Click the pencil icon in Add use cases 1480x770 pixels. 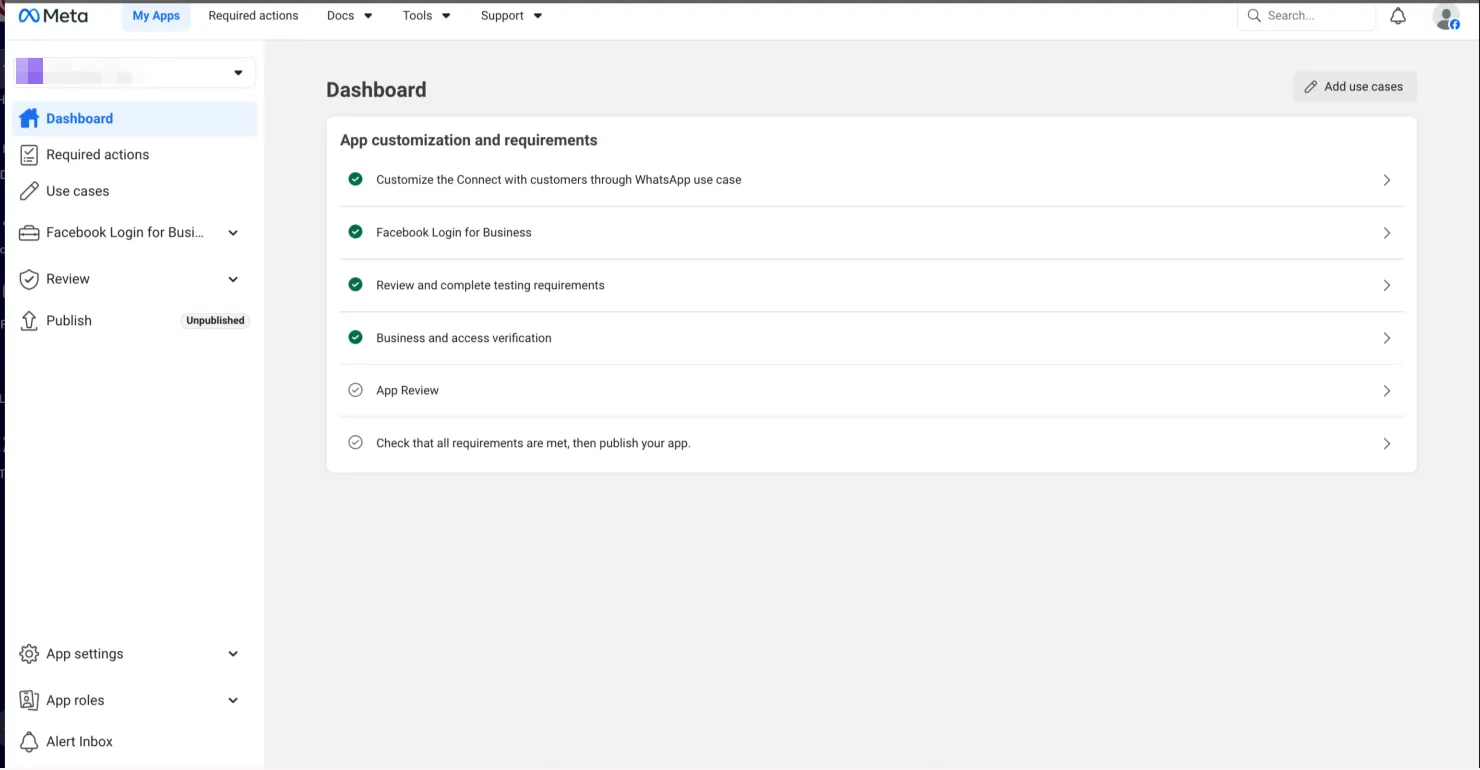pos(1311,87)
